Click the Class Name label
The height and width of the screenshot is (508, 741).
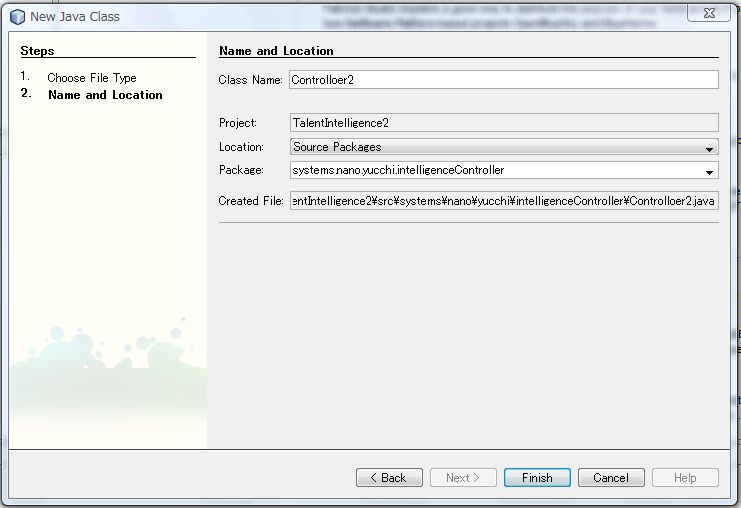pyautogui.click(x=252, y=81)
